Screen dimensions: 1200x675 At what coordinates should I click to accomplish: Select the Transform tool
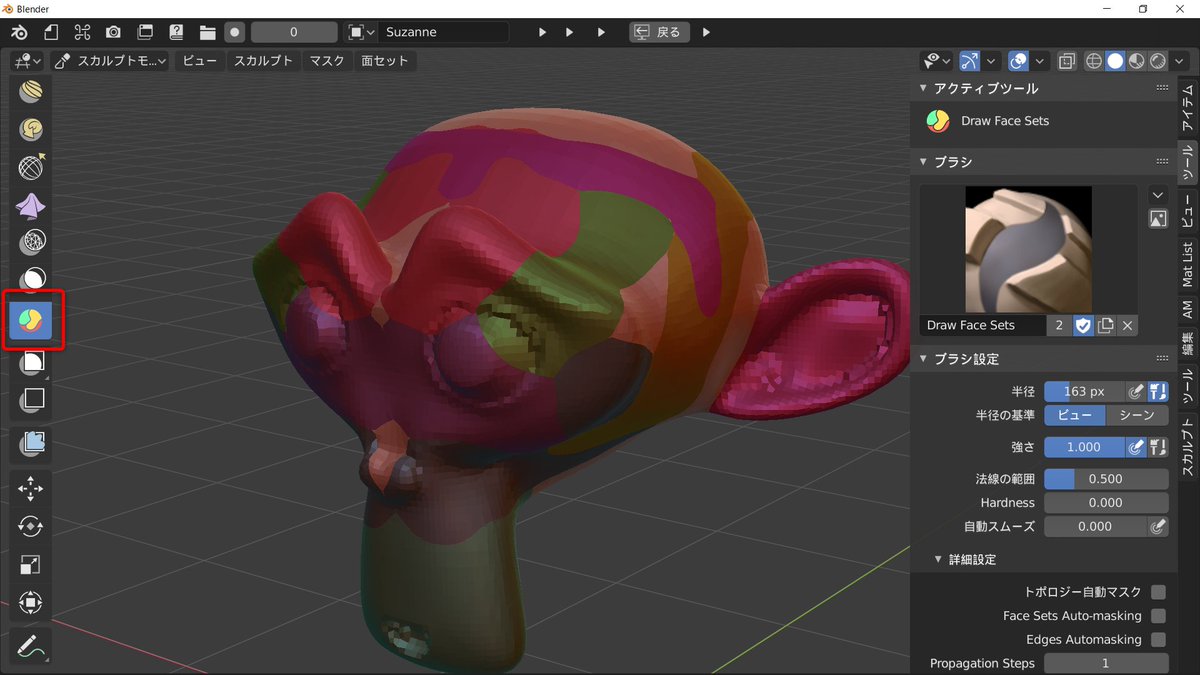point(32,602)
